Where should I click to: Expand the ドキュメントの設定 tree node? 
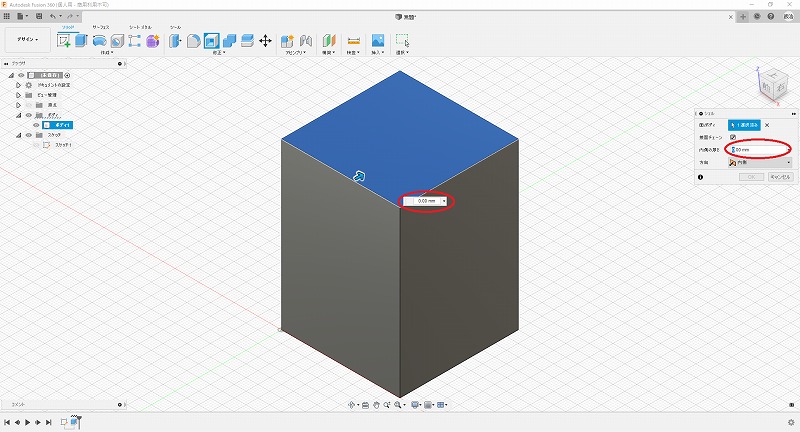point(17,85)
